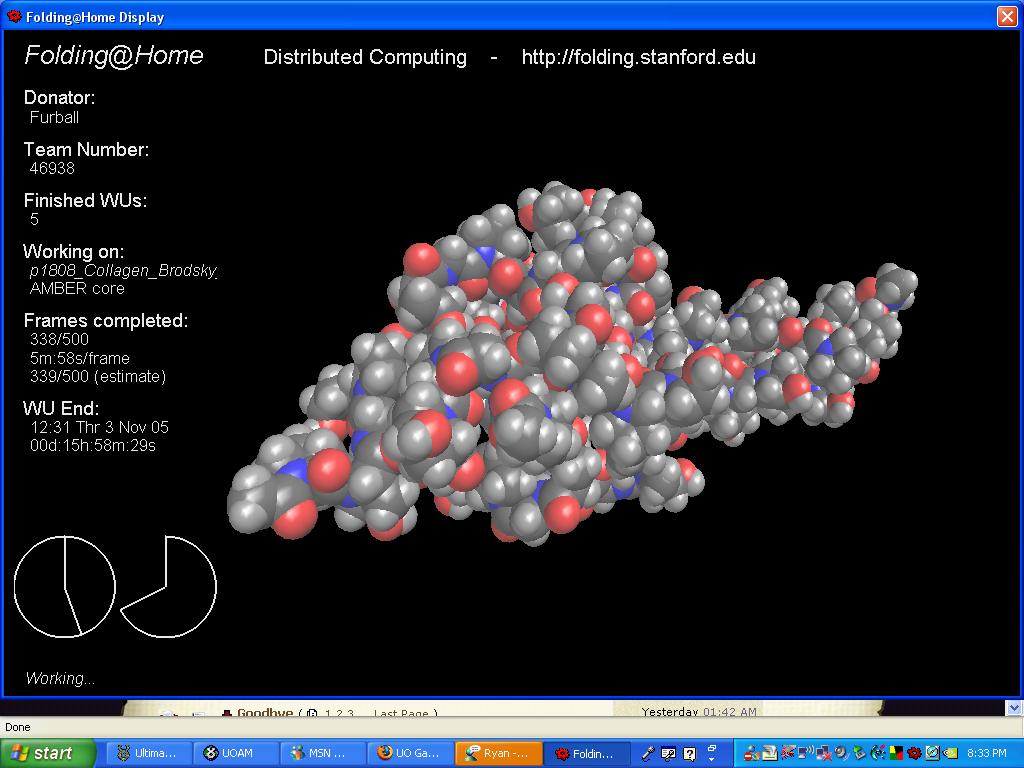1024x768 pixels.
Task: Click the right pie chart progress indicator
Action: (x=168, y=586)
